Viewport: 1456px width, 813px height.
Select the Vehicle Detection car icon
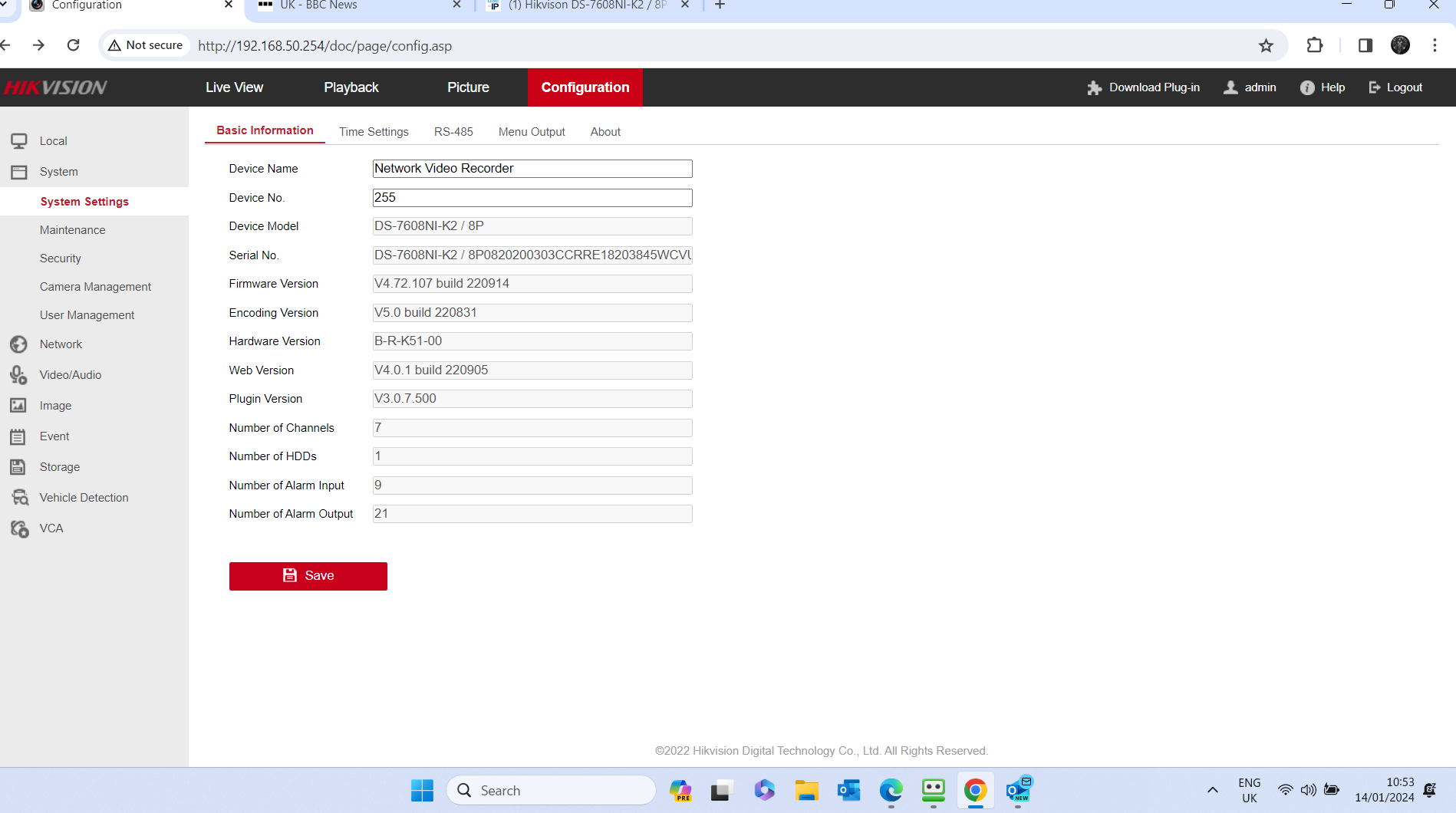(x=20, y=497)
